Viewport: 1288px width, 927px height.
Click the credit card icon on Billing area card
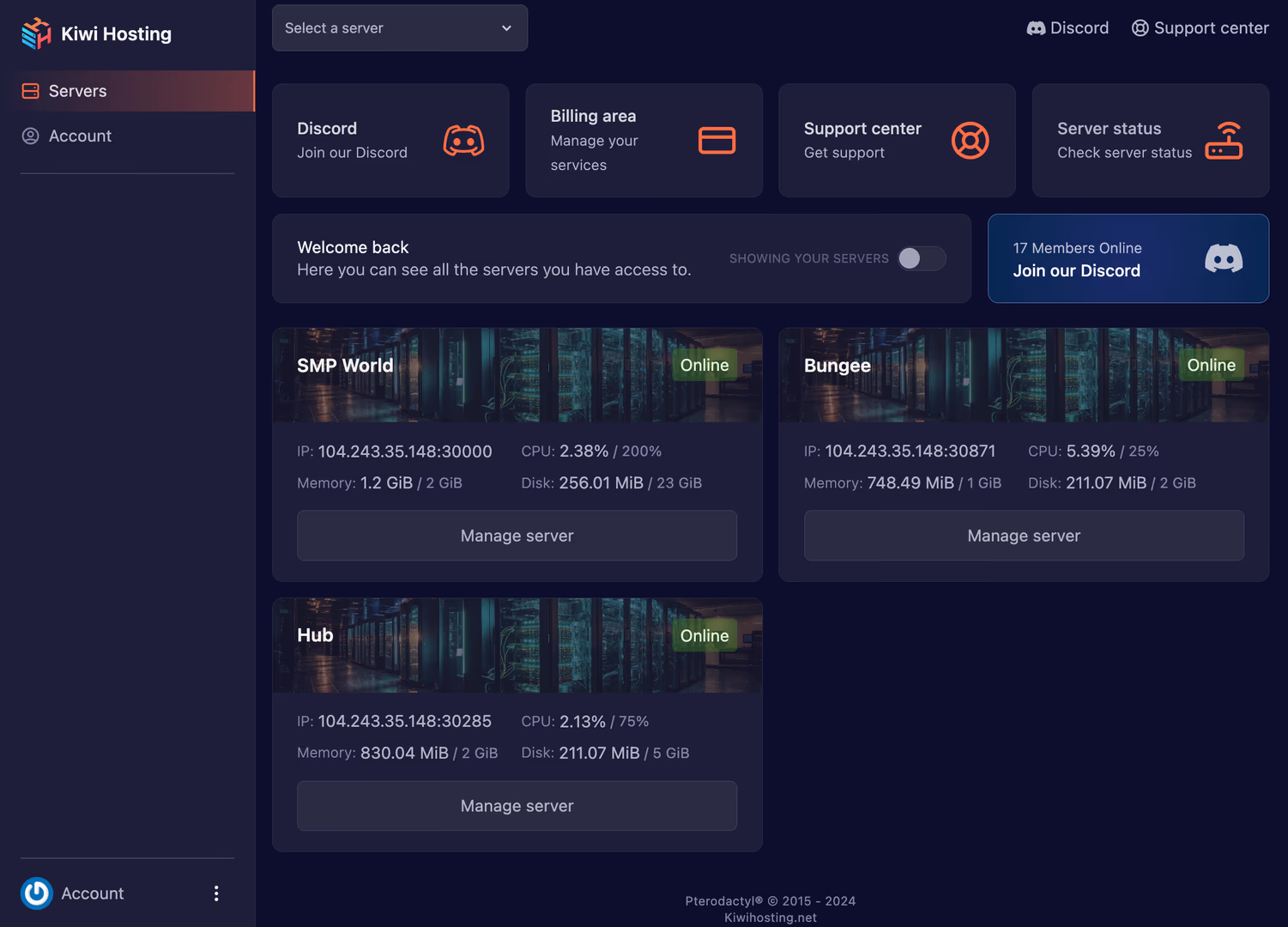point(717,141)
